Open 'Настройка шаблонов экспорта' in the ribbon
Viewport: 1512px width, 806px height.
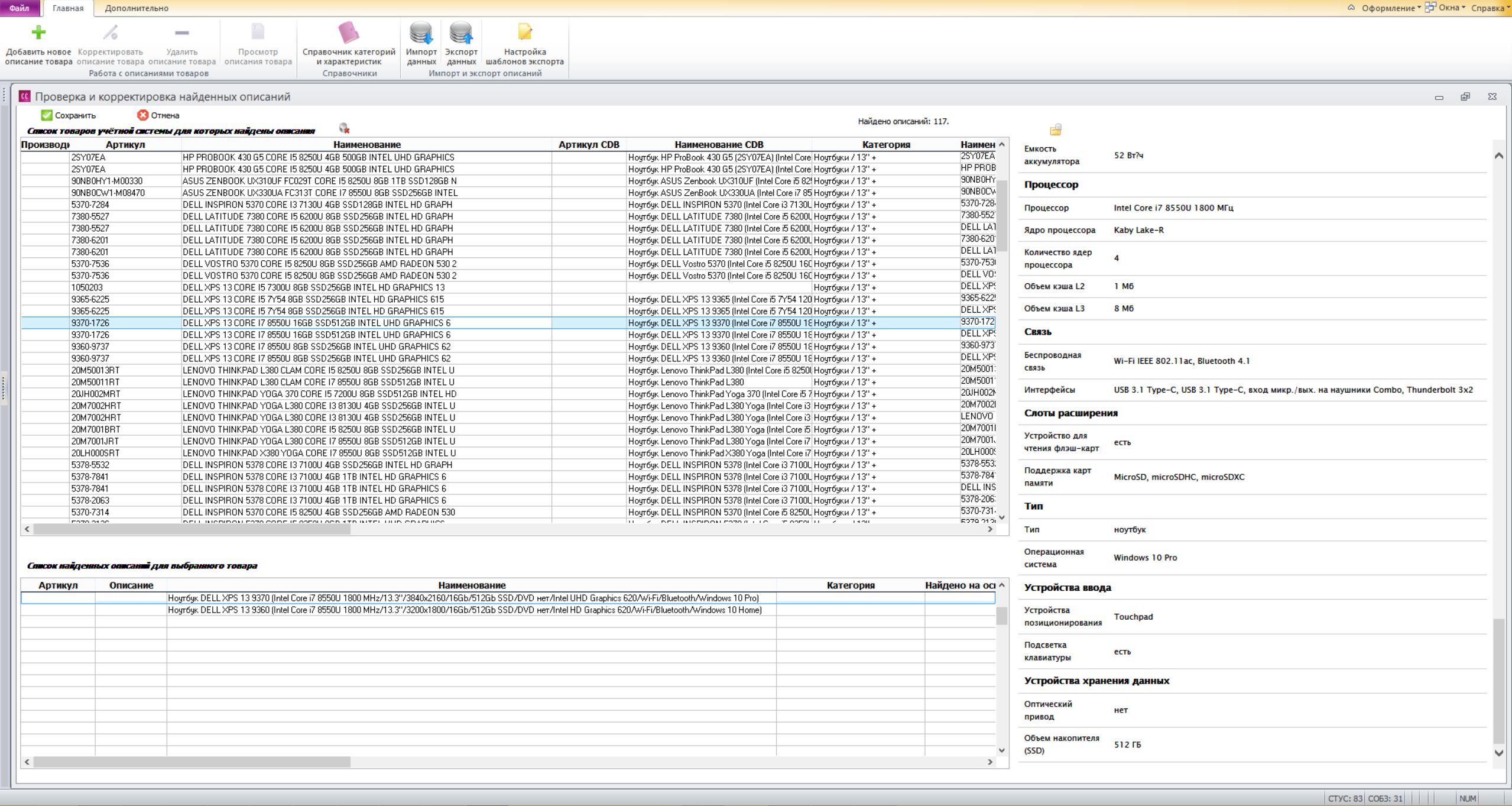tap(524, 43)
